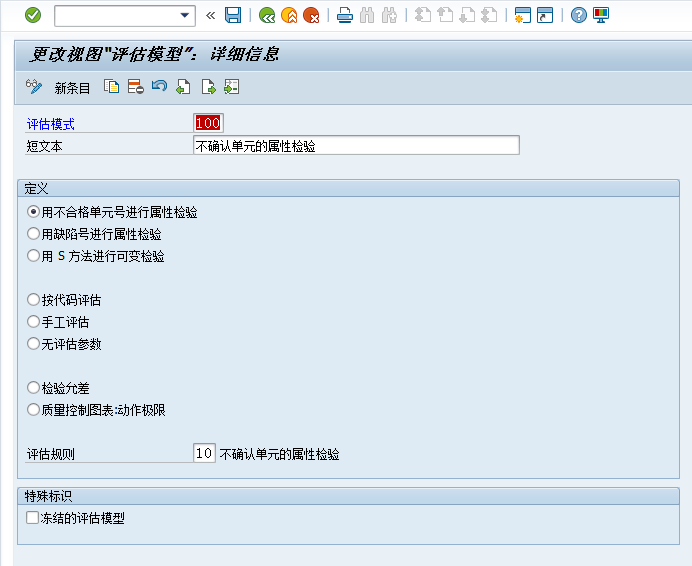Check the 冻结的评估模型 checkbox
692x566 pixels.
point(32,517)
